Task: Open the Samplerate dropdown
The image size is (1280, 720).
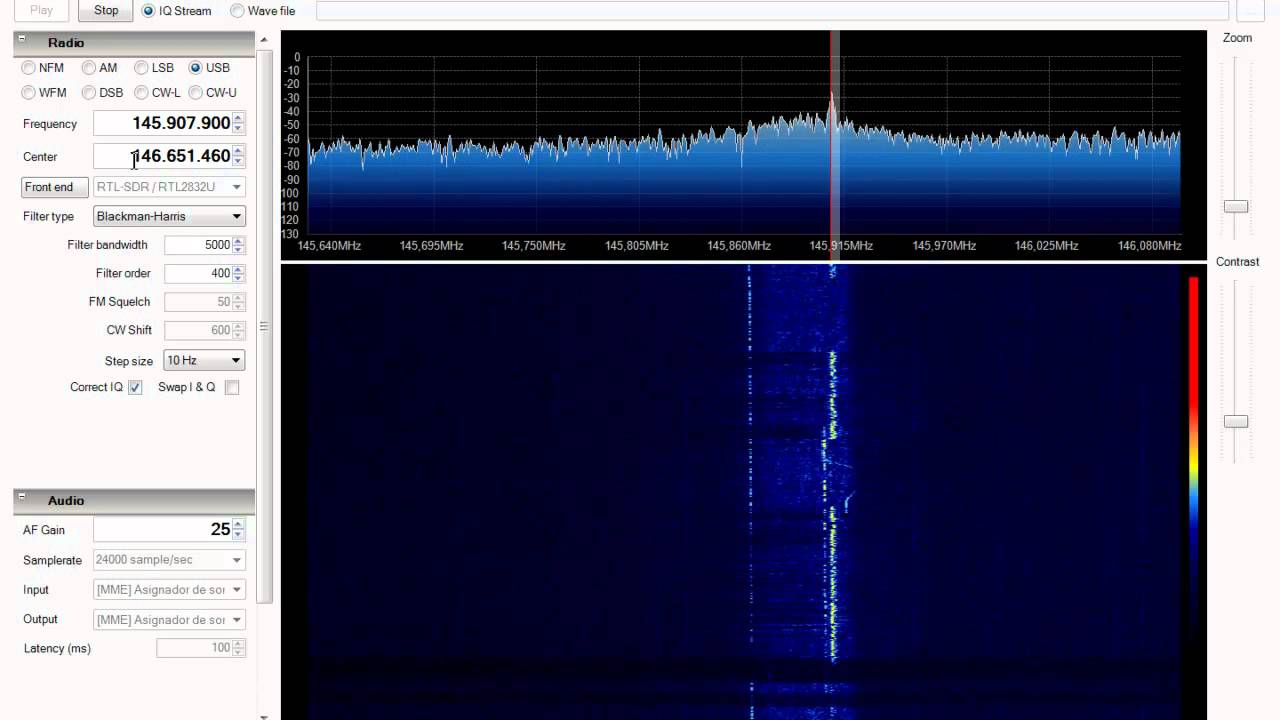Action: pyautogui.click(x=169, y=560)
